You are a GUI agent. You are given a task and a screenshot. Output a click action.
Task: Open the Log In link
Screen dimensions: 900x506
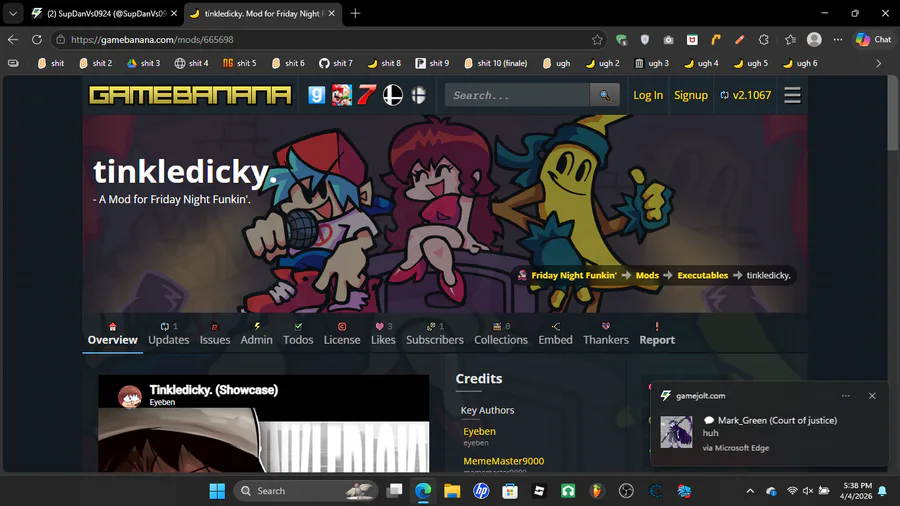647,95
